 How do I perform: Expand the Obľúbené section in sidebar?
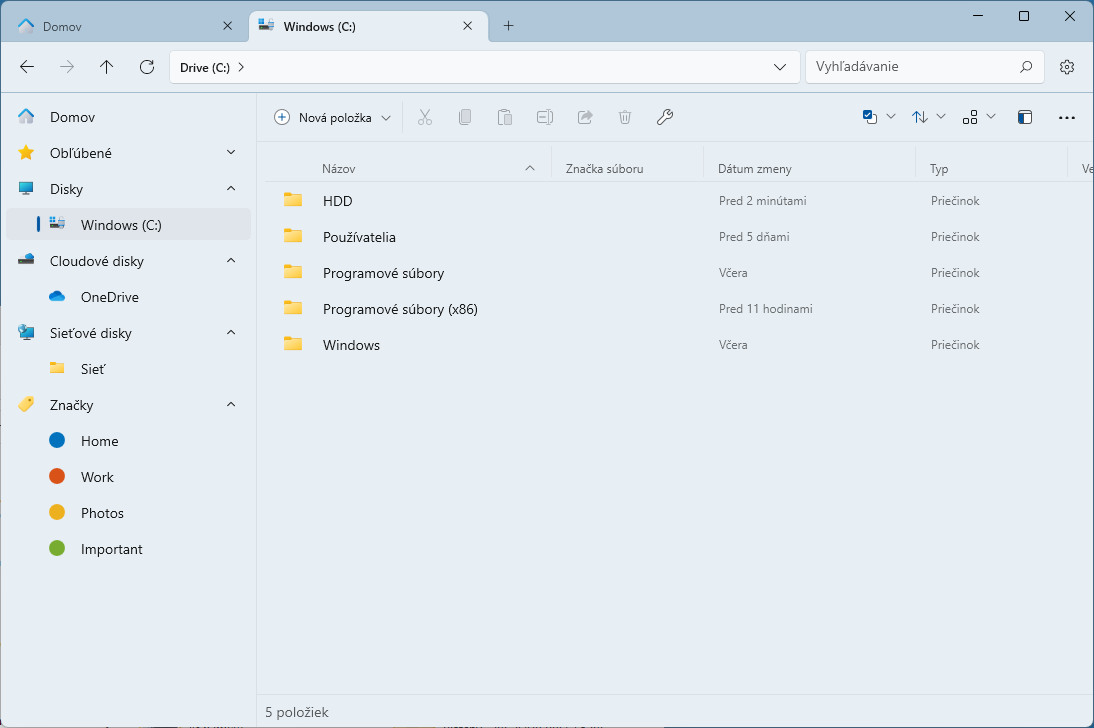point(231,153)
